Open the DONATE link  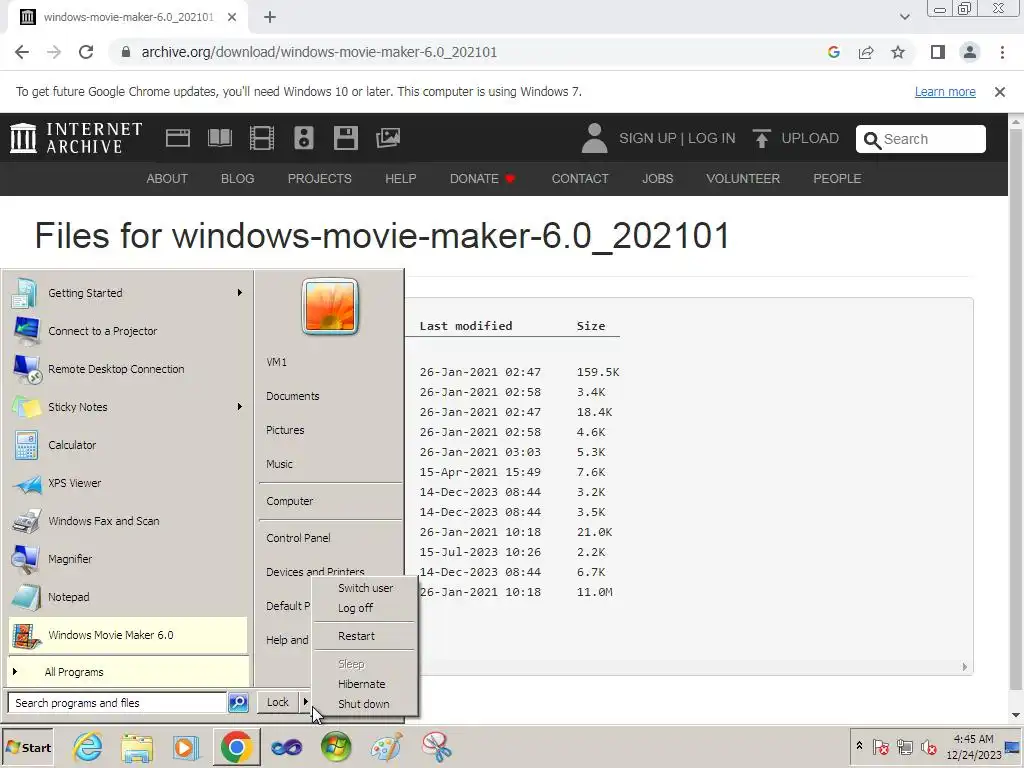point(482,178)
